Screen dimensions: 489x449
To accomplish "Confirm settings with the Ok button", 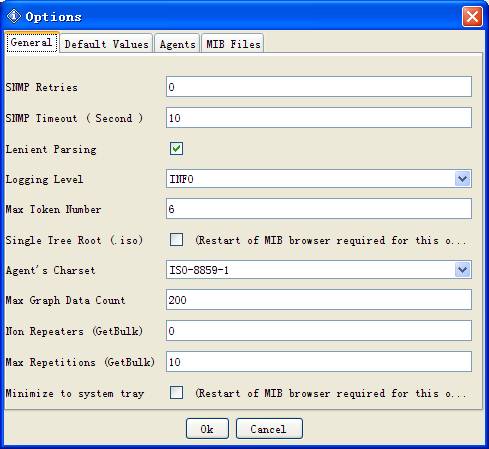I will [x=207, y=429].
